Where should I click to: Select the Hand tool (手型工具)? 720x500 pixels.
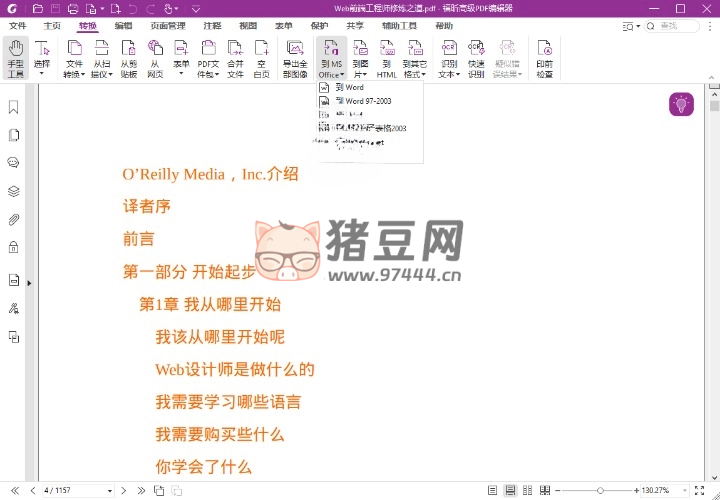pos(16,59)
